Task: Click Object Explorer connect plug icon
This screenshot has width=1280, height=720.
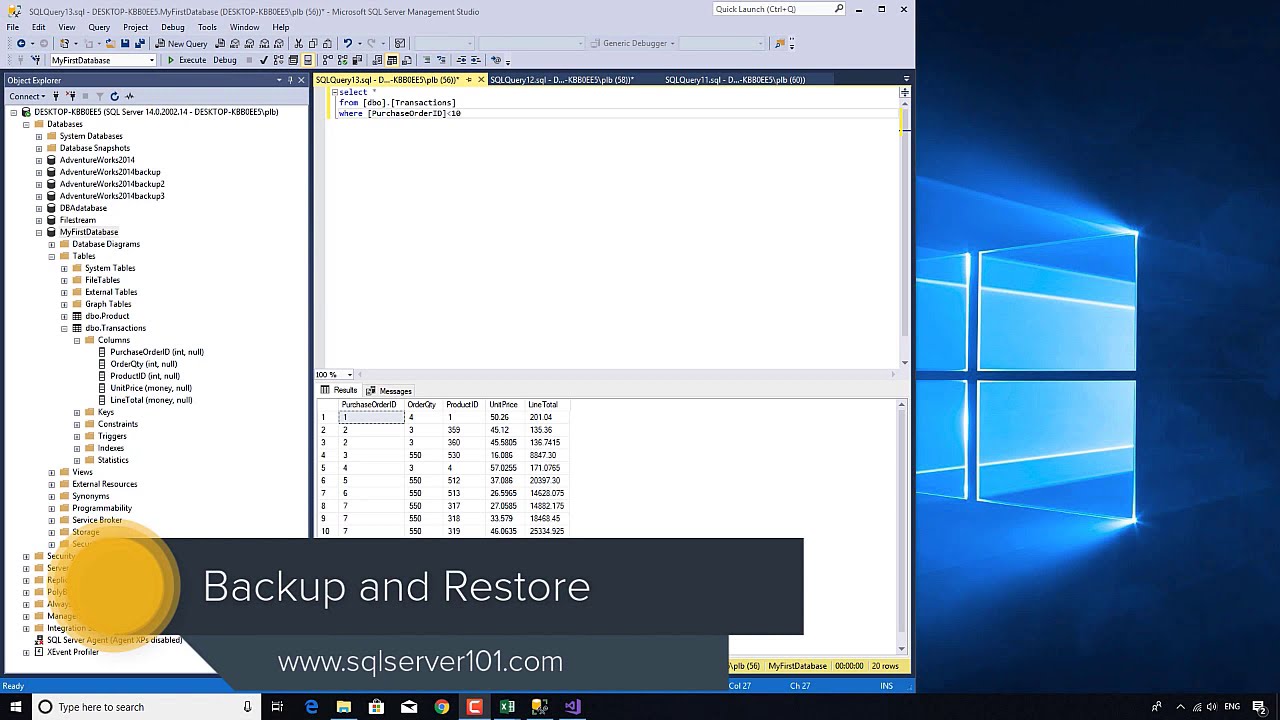Action: click(58, 96)
